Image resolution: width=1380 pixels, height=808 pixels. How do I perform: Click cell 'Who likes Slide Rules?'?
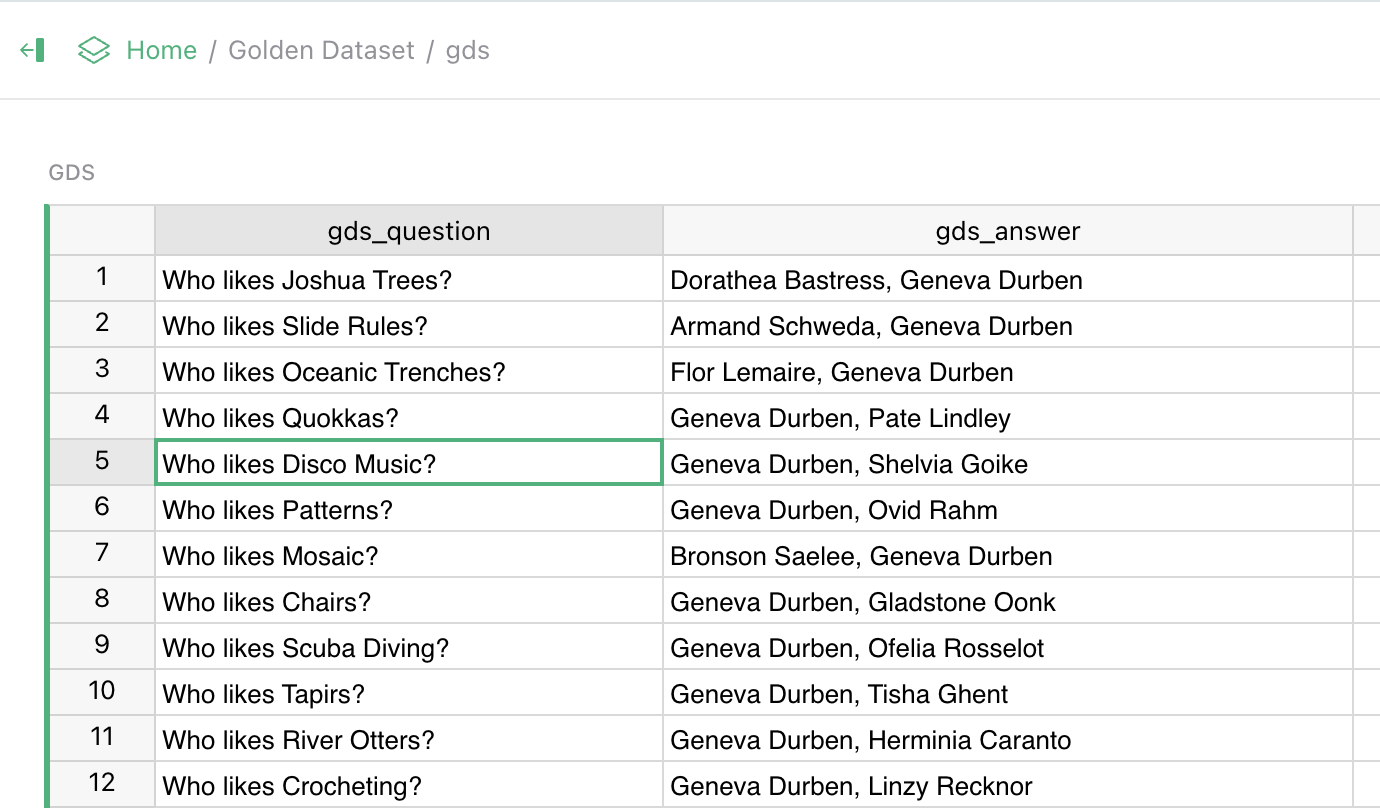[409, 325]
